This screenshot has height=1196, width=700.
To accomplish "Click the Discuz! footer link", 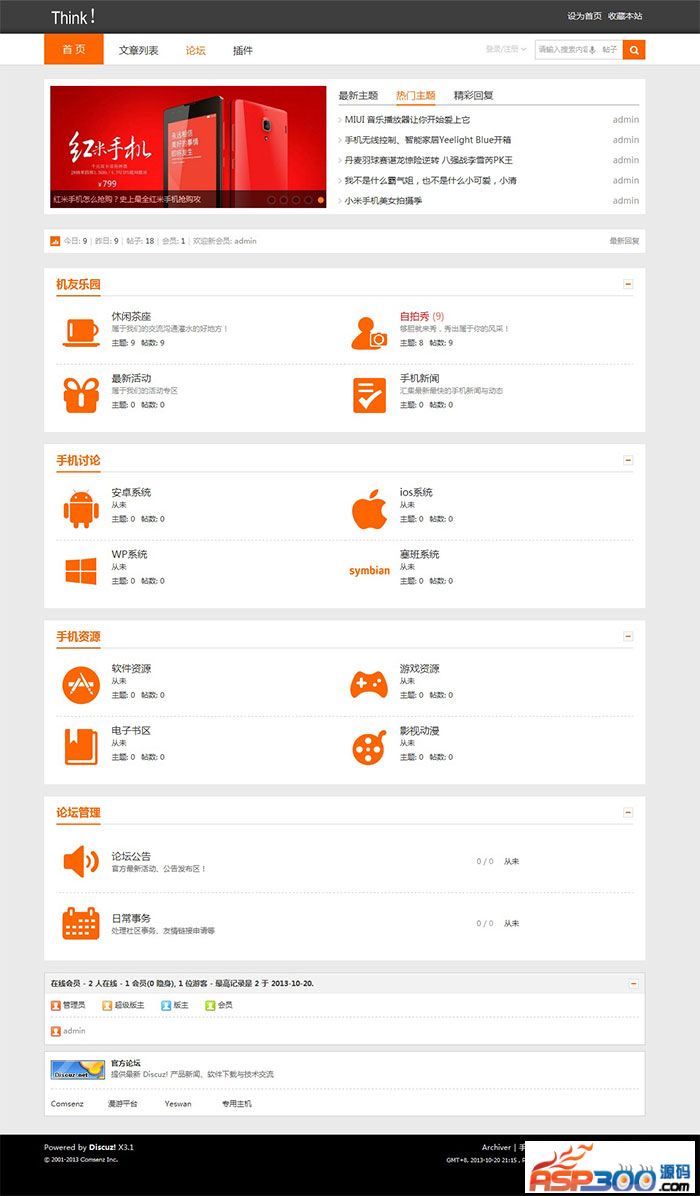I will click(x=102, y=1147).
